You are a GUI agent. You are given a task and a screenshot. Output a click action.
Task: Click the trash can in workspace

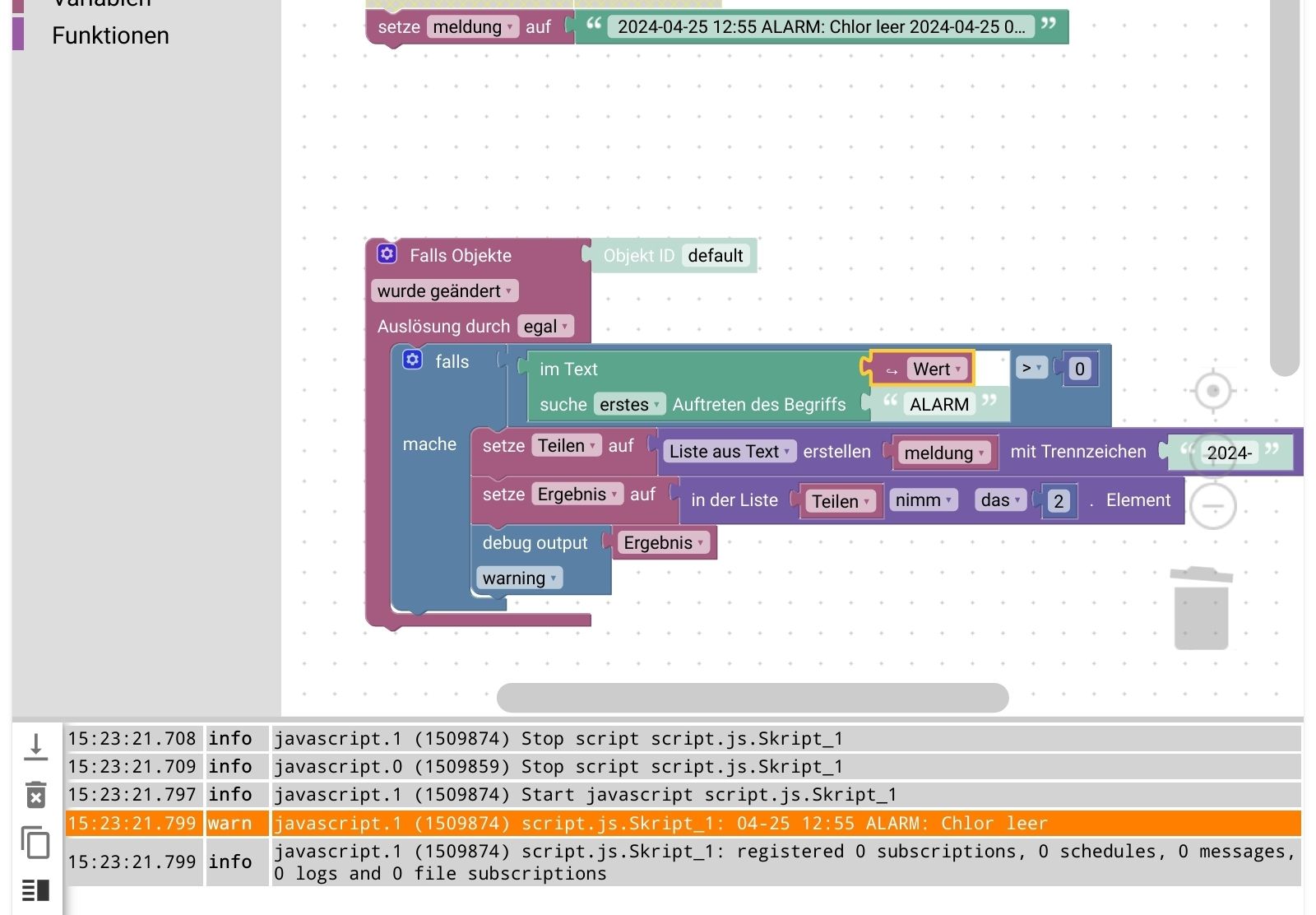1202,608
